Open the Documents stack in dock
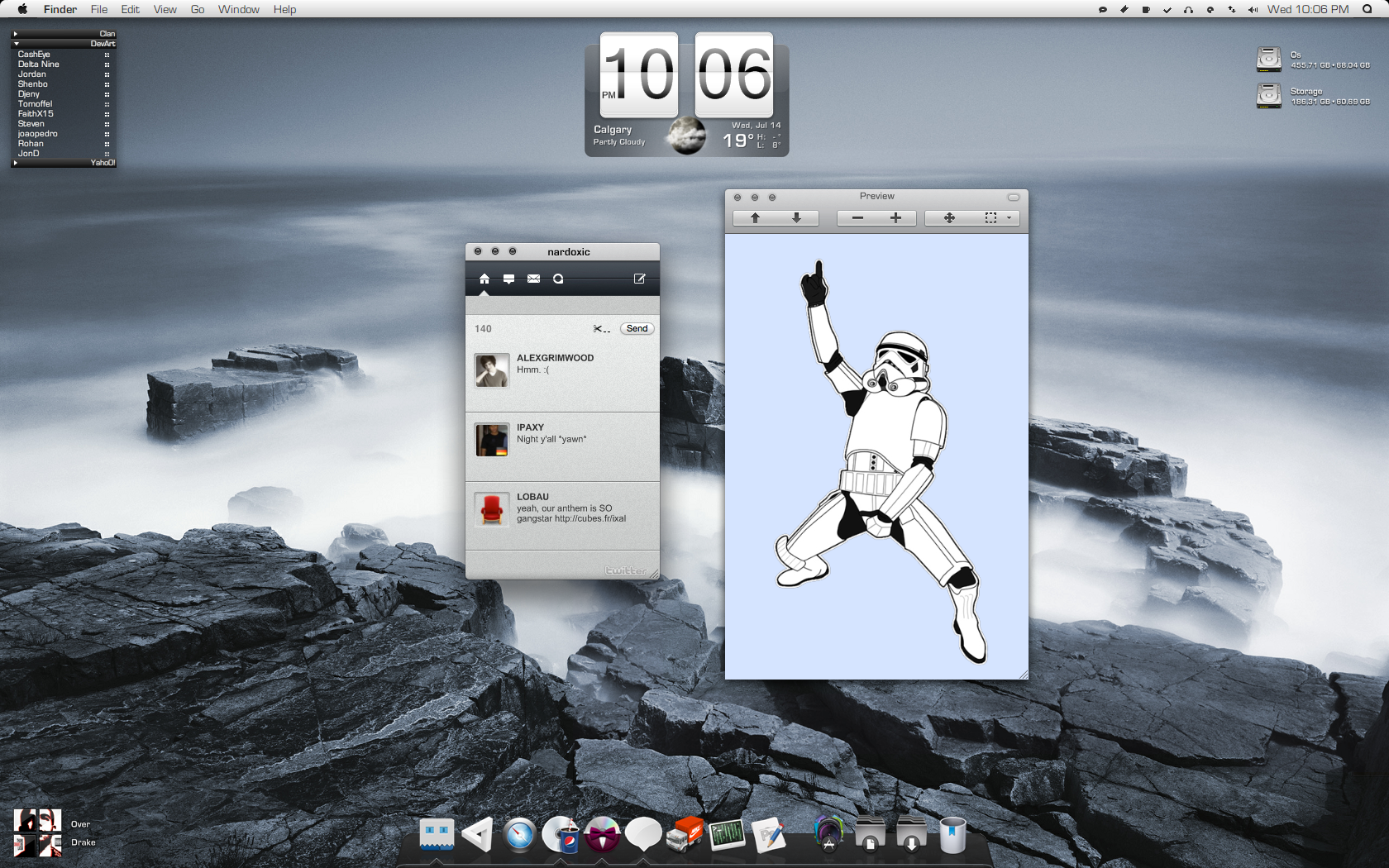Image resolution: width=1389 pixels, height=868 pixels. 870,834
